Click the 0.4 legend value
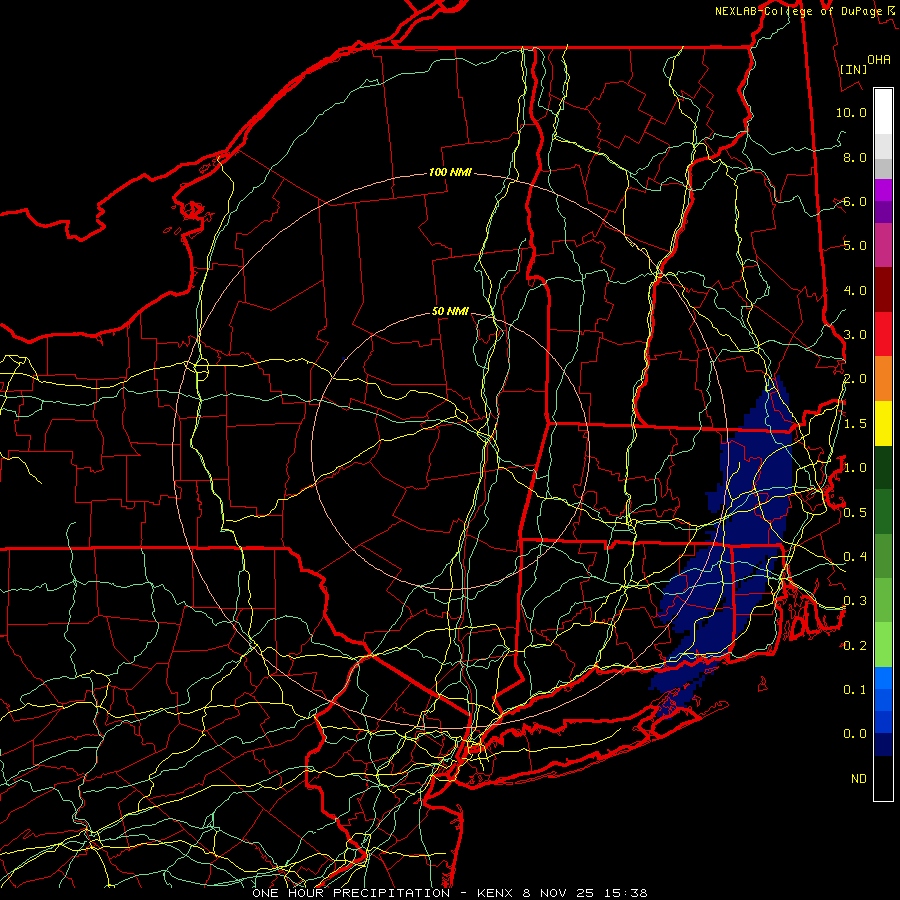900x900 pixels. coord(855,556)
